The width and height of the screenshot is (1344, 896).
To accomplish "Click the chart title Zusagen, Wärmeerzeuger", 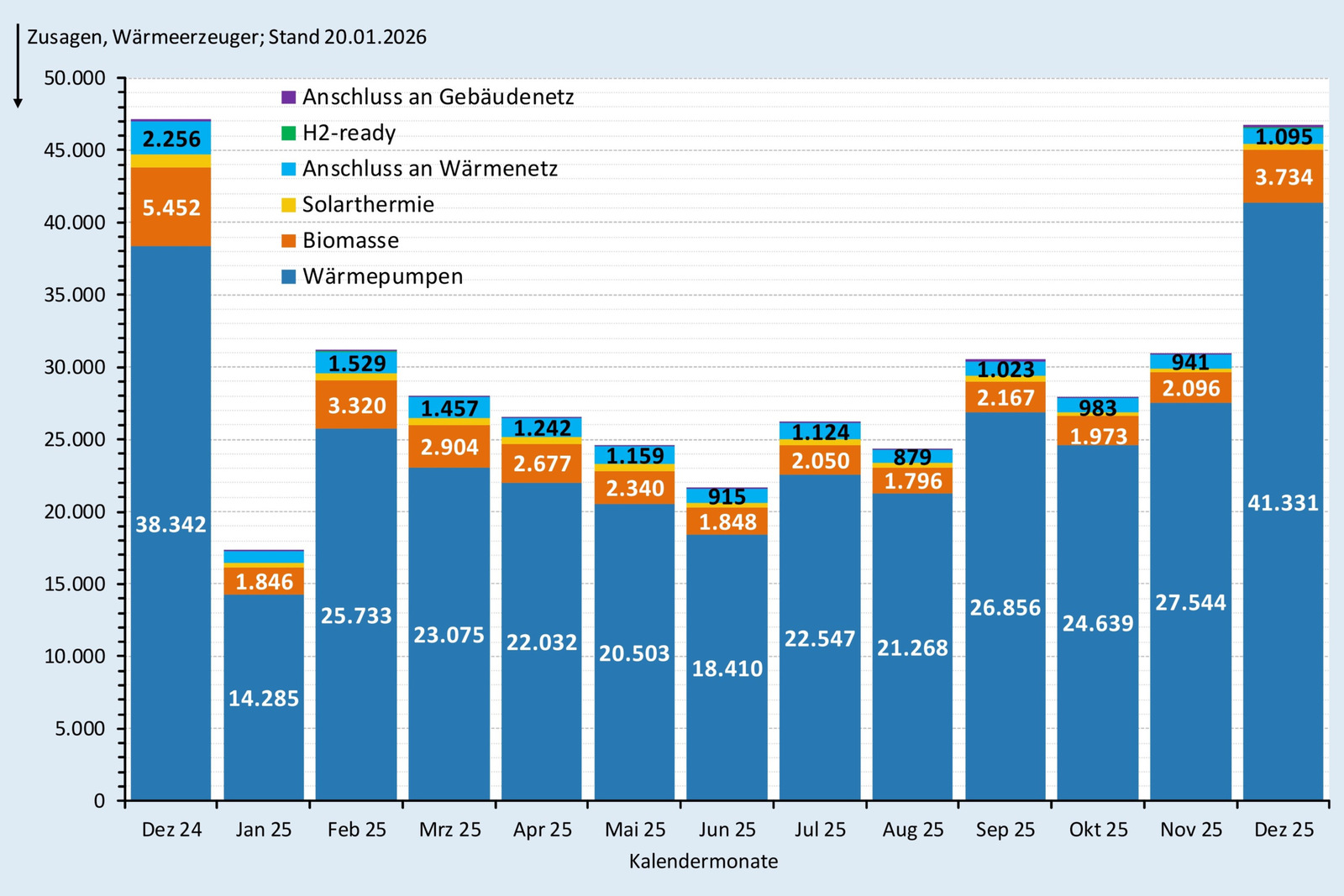I will pyautogui.click(x=227, y=37).
